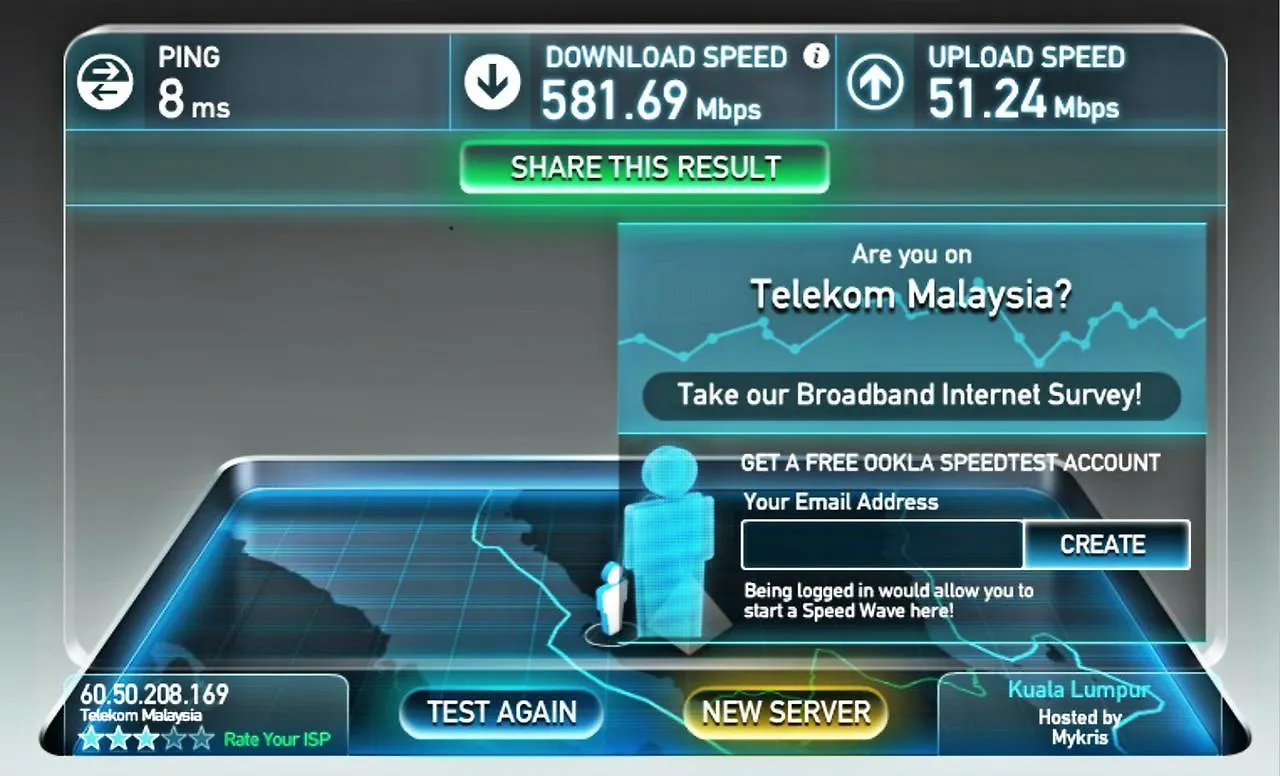1280x776 pixels.
Task: Focus the Your Email Address field
Action: (882, 544)
